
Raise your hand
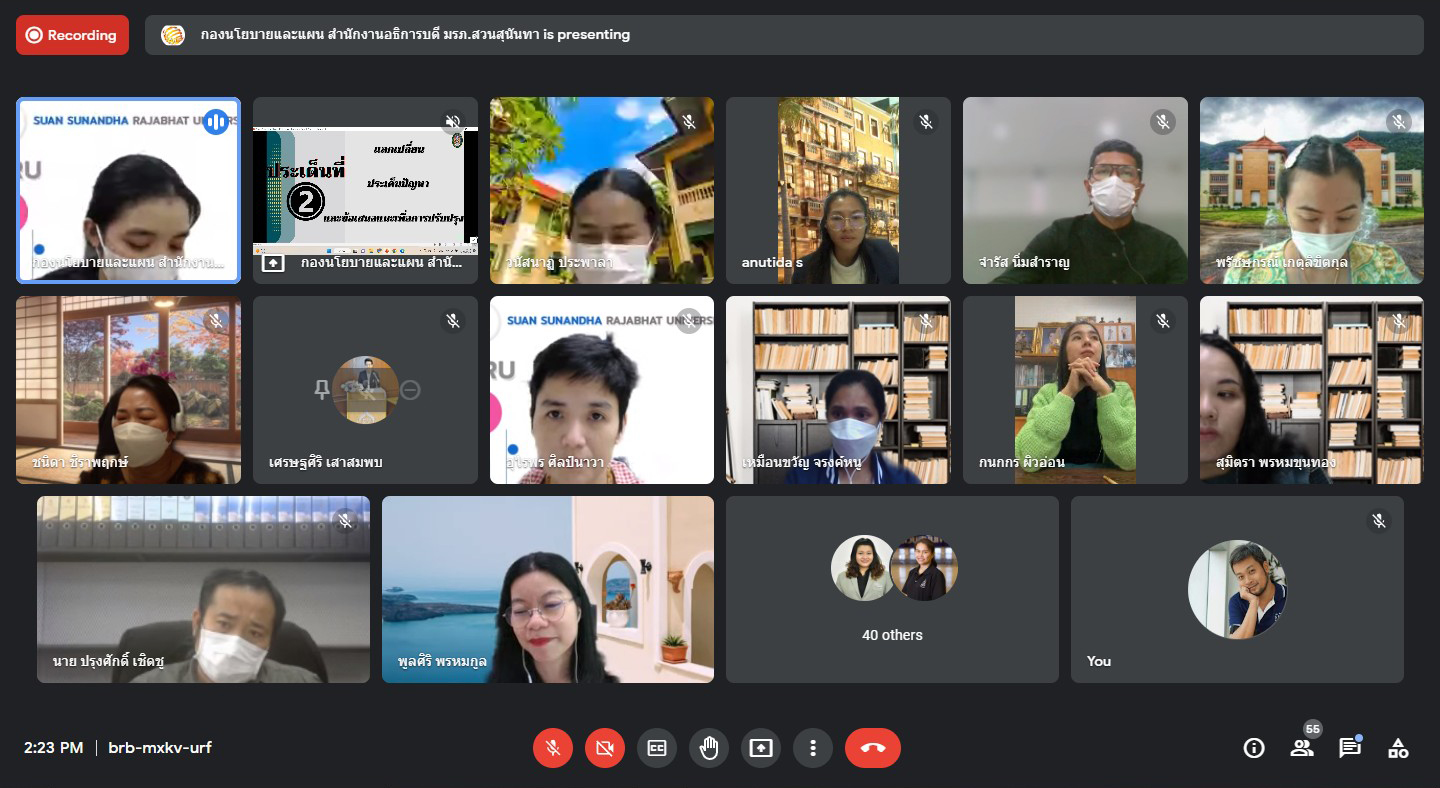(709, 748)
